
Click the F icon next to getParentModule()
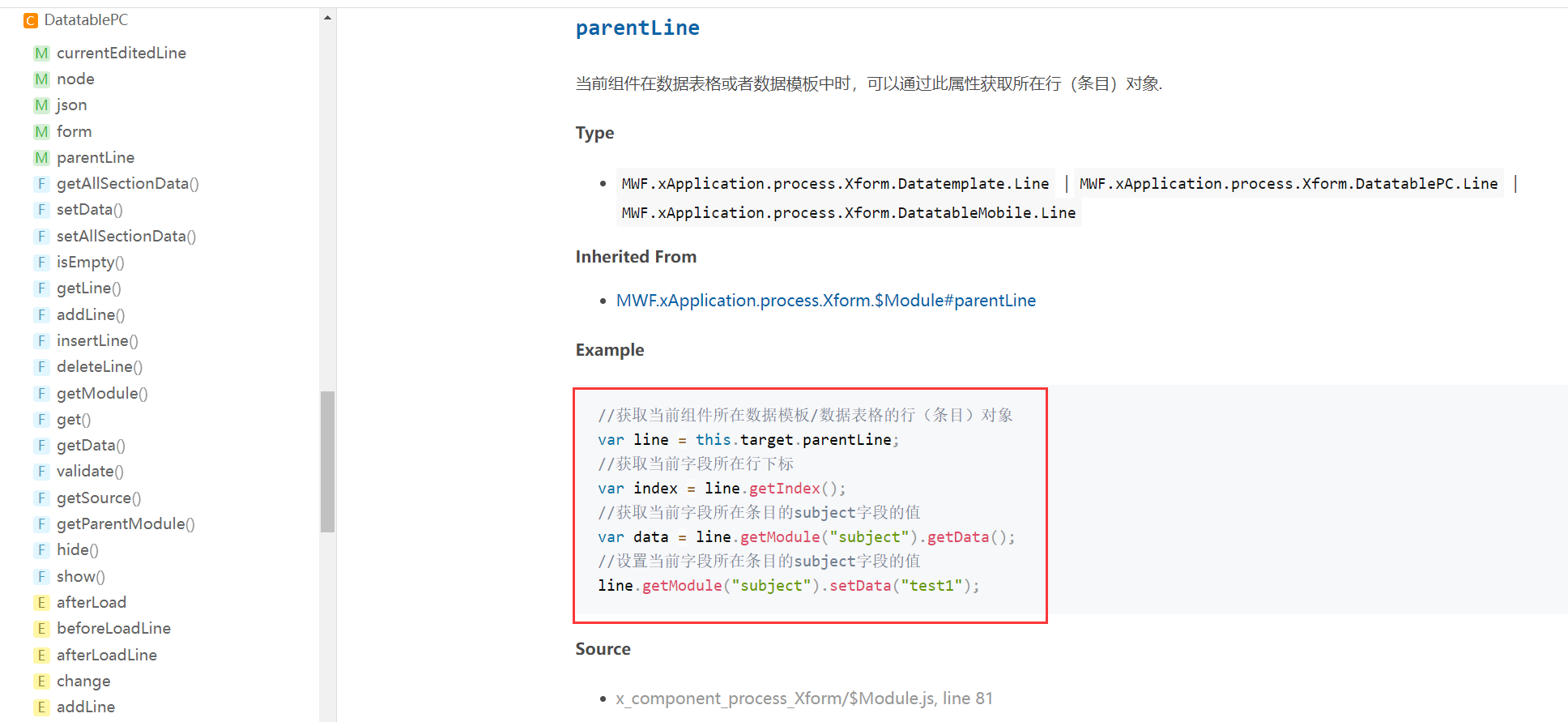pyautogui.click(x=41, y=524)
